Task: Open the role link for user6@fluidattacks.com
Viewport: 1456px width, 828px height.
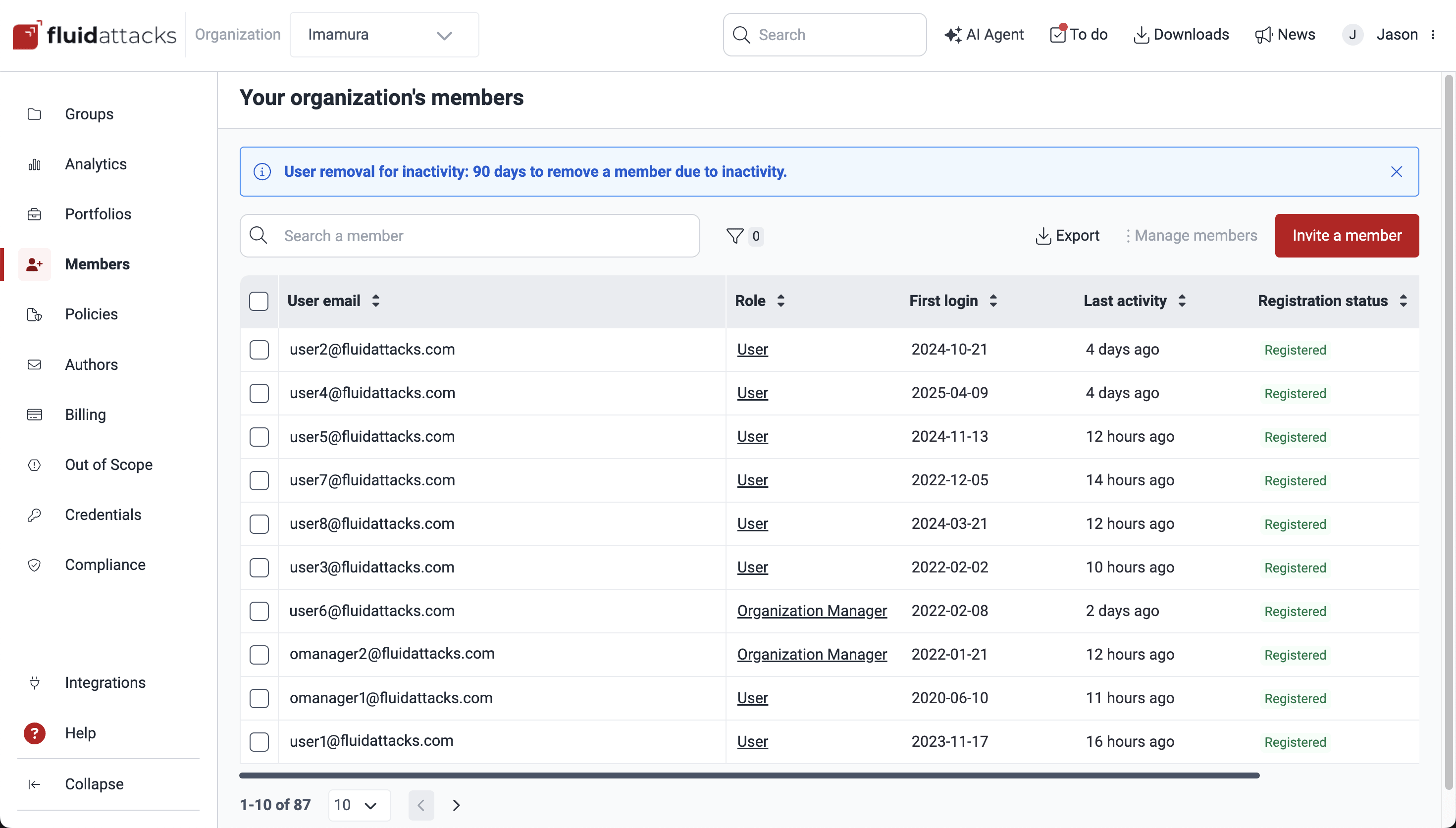Action: (x=812, y=611)
